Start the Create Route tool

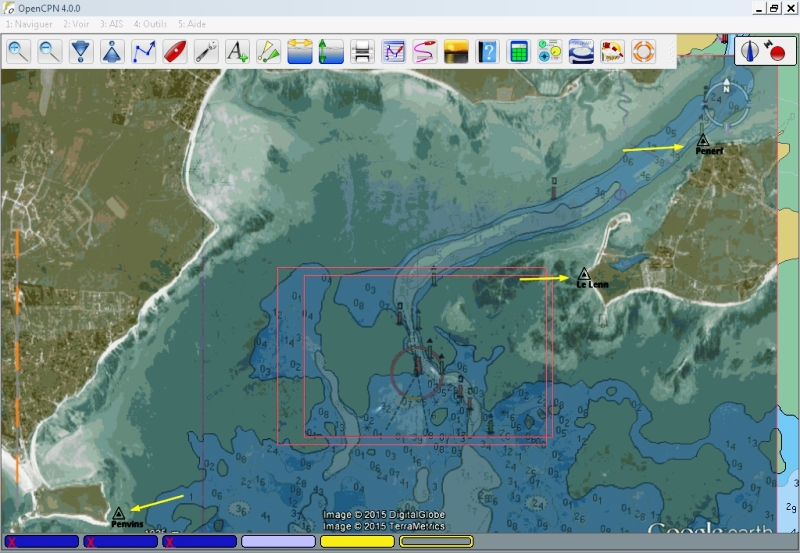click(144, 51)
